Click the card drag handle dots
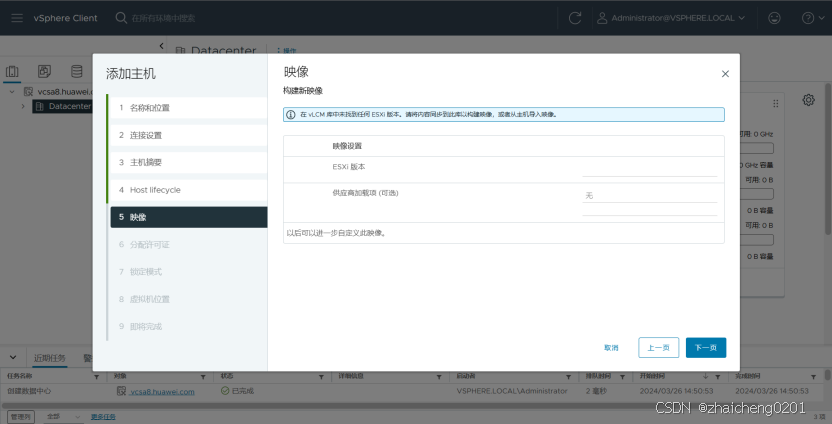 (x=776, y=103)
